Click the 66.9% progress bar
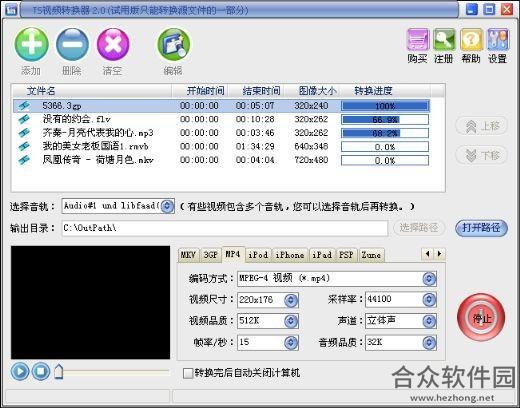This screenshot has height=408, width=520. pos(385,120)
